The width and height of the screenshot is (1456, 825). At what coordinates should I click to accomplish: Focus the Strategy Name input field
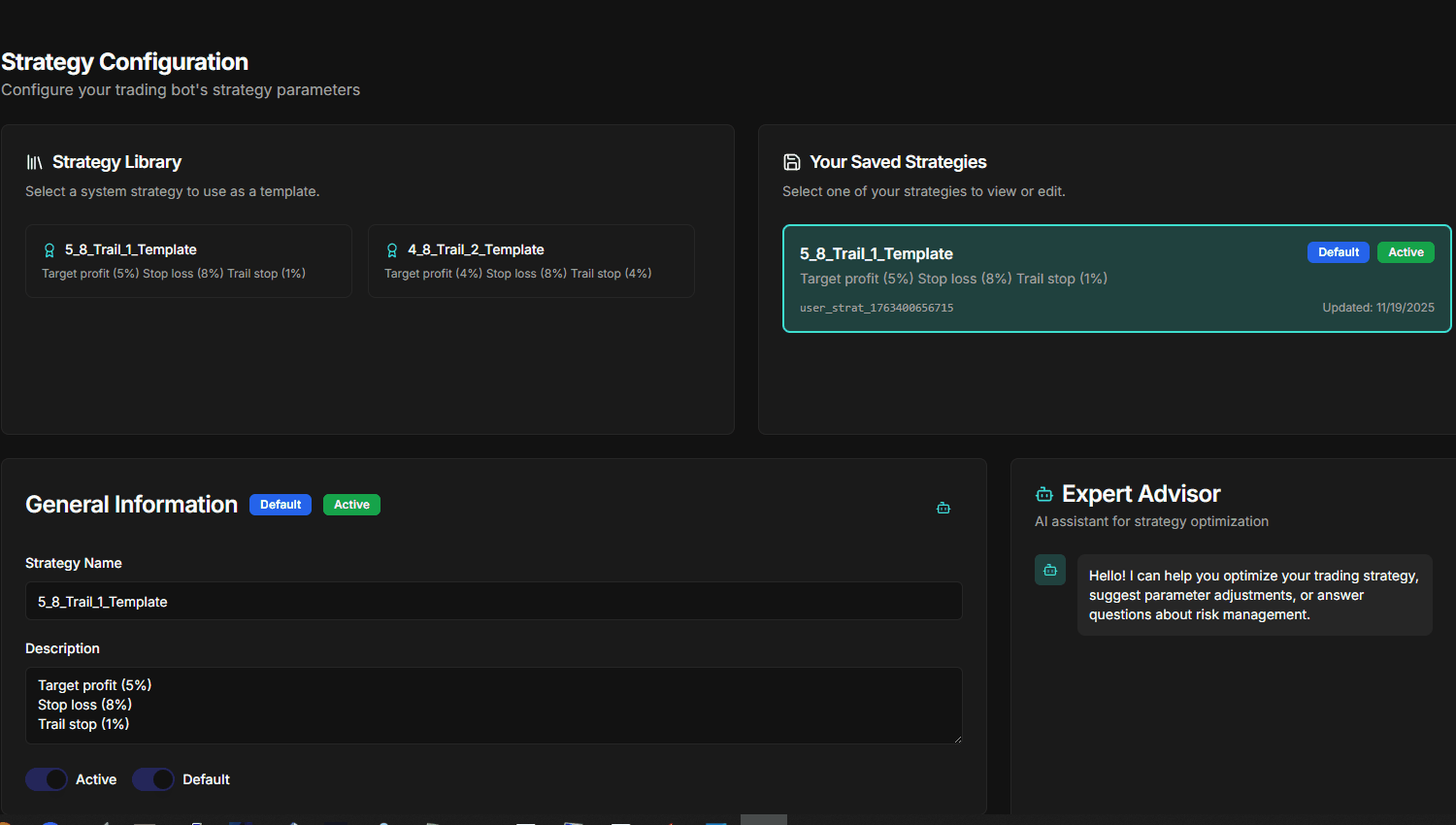[494, 601]
